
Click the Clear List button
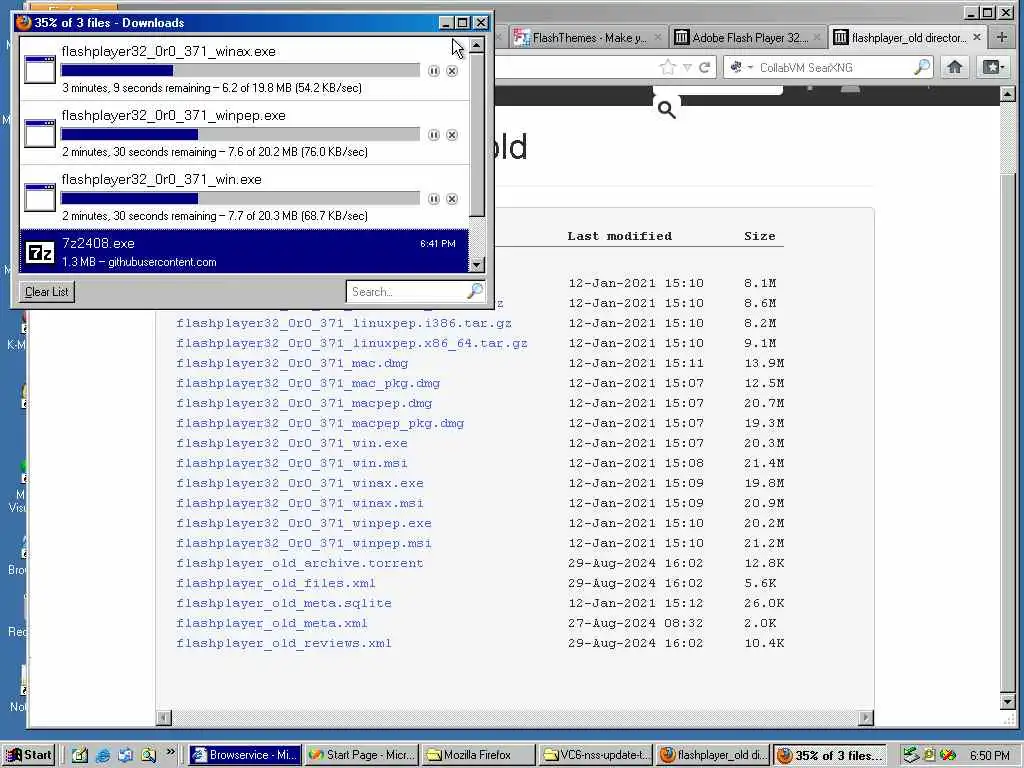coord(46,292)
